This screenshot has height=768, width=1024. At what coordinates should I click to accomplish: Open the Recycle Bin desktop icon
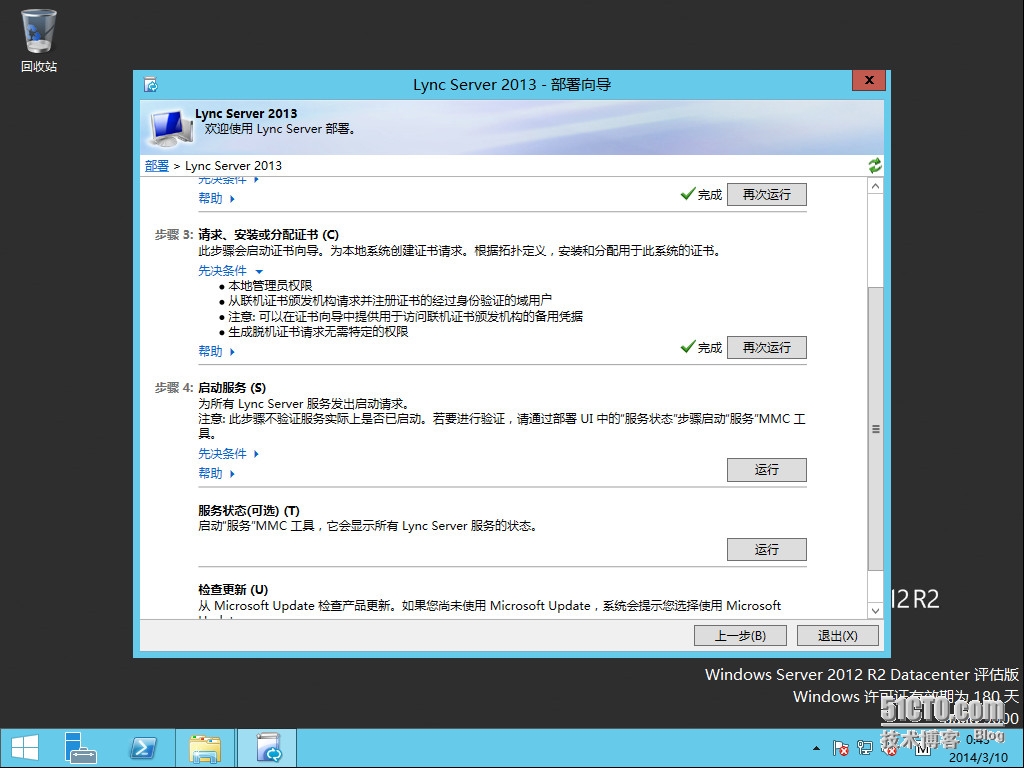39,40
